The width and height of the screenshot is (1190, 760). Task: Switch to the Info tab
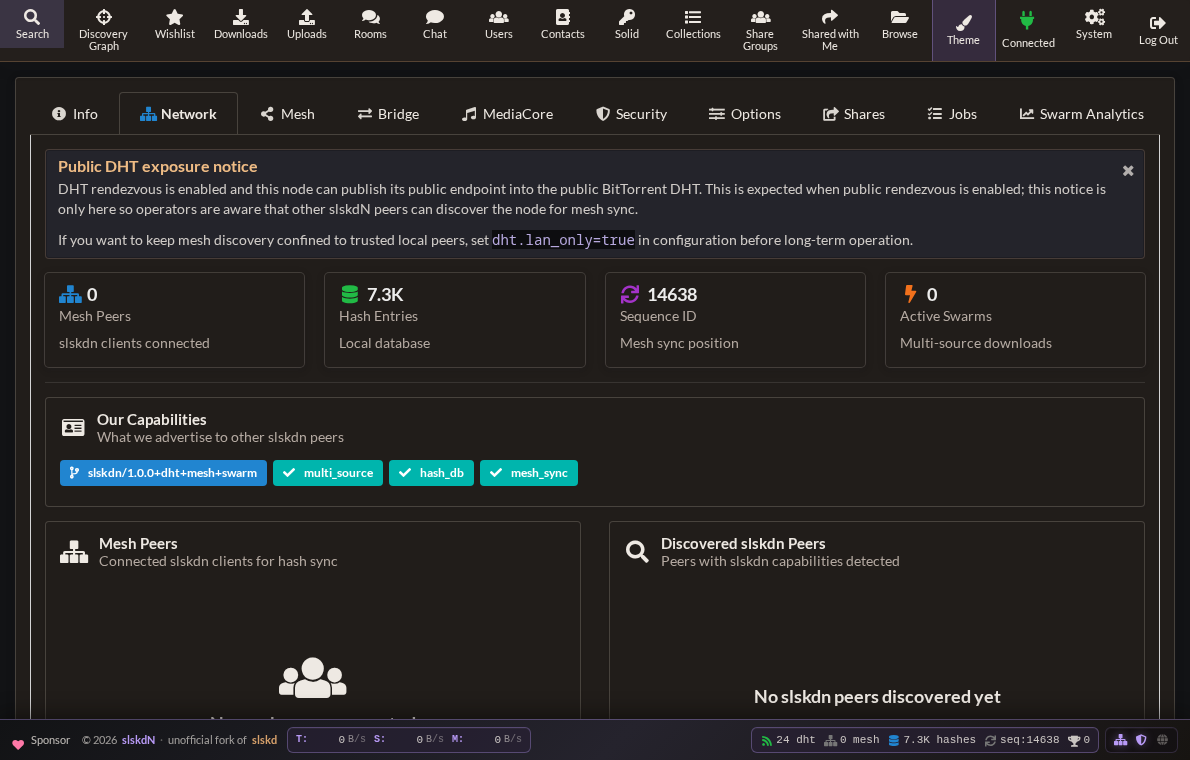tap(74, 114)
